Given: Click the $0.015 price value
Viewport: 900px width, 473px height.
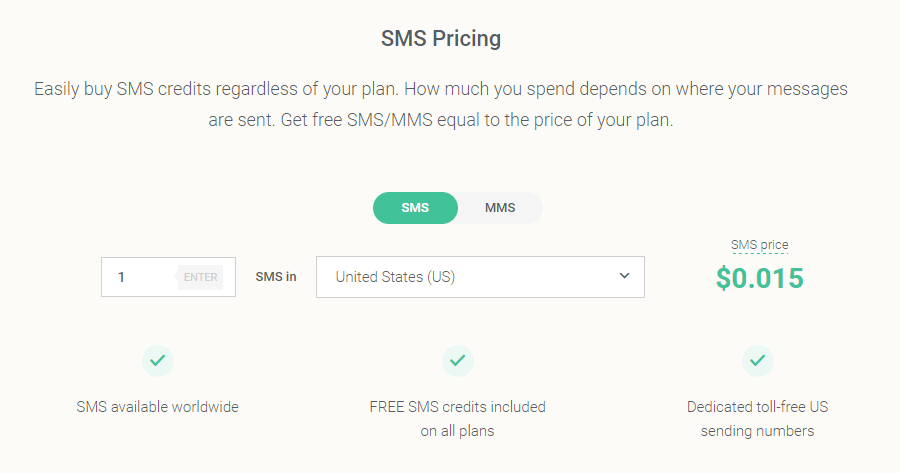Looking at the screenshot, I should click(x=759, y=278).
